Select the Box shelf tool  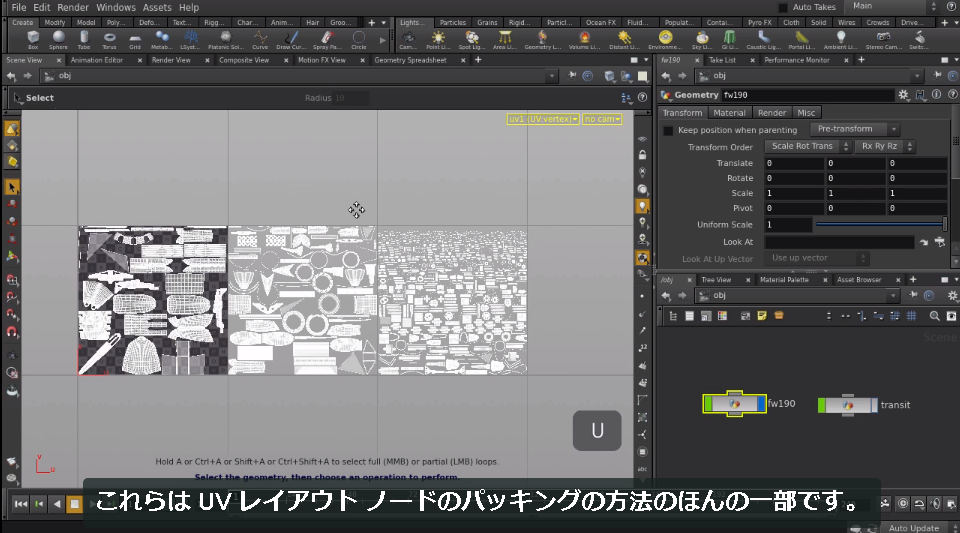click(33, 40)
